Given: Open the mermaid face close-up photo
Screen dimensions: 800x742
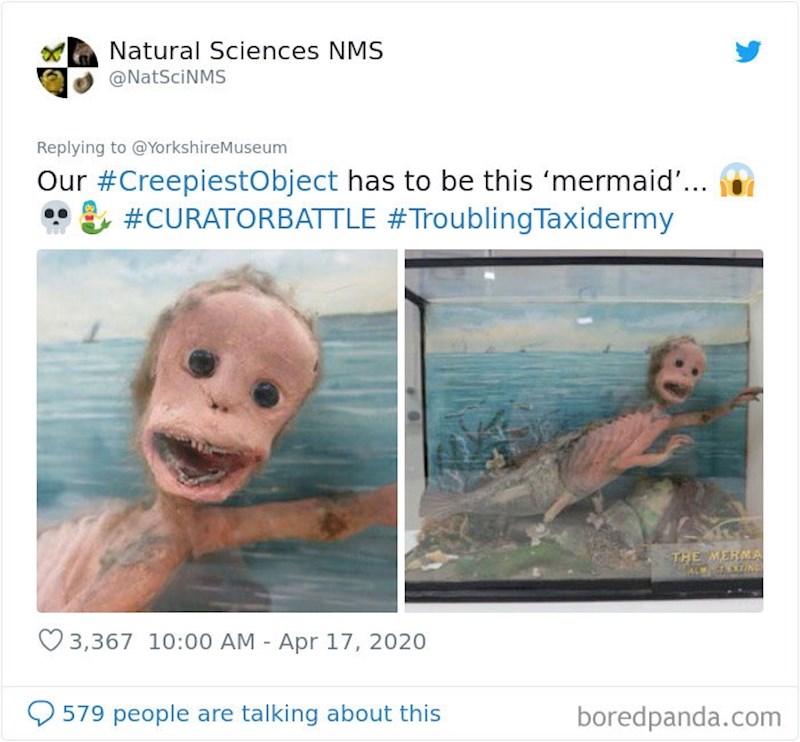Looking at the screenshot, I should pos(217,430).
